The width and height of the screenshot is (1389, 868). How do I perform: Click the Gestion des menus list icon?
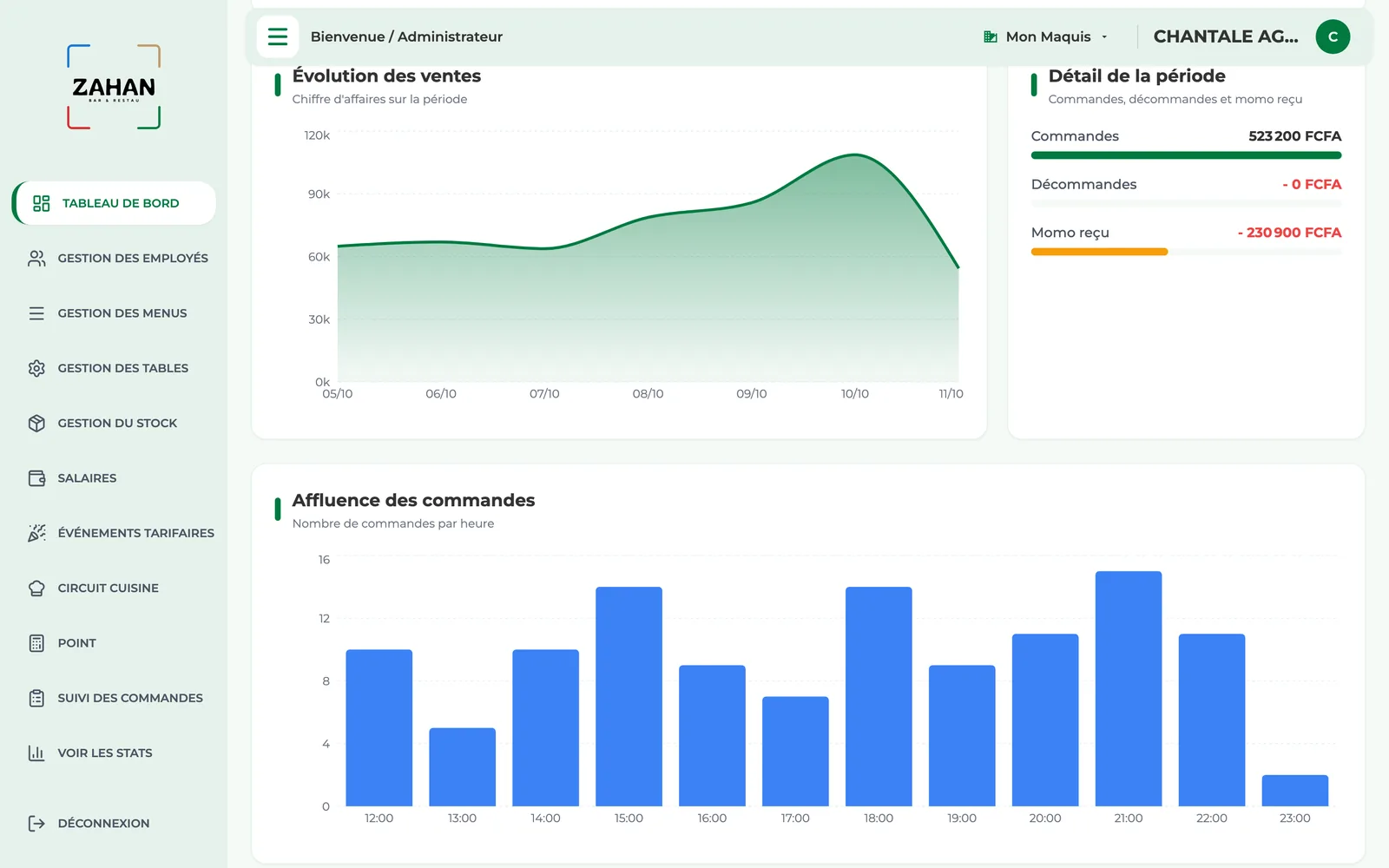[x=36, y=313]
